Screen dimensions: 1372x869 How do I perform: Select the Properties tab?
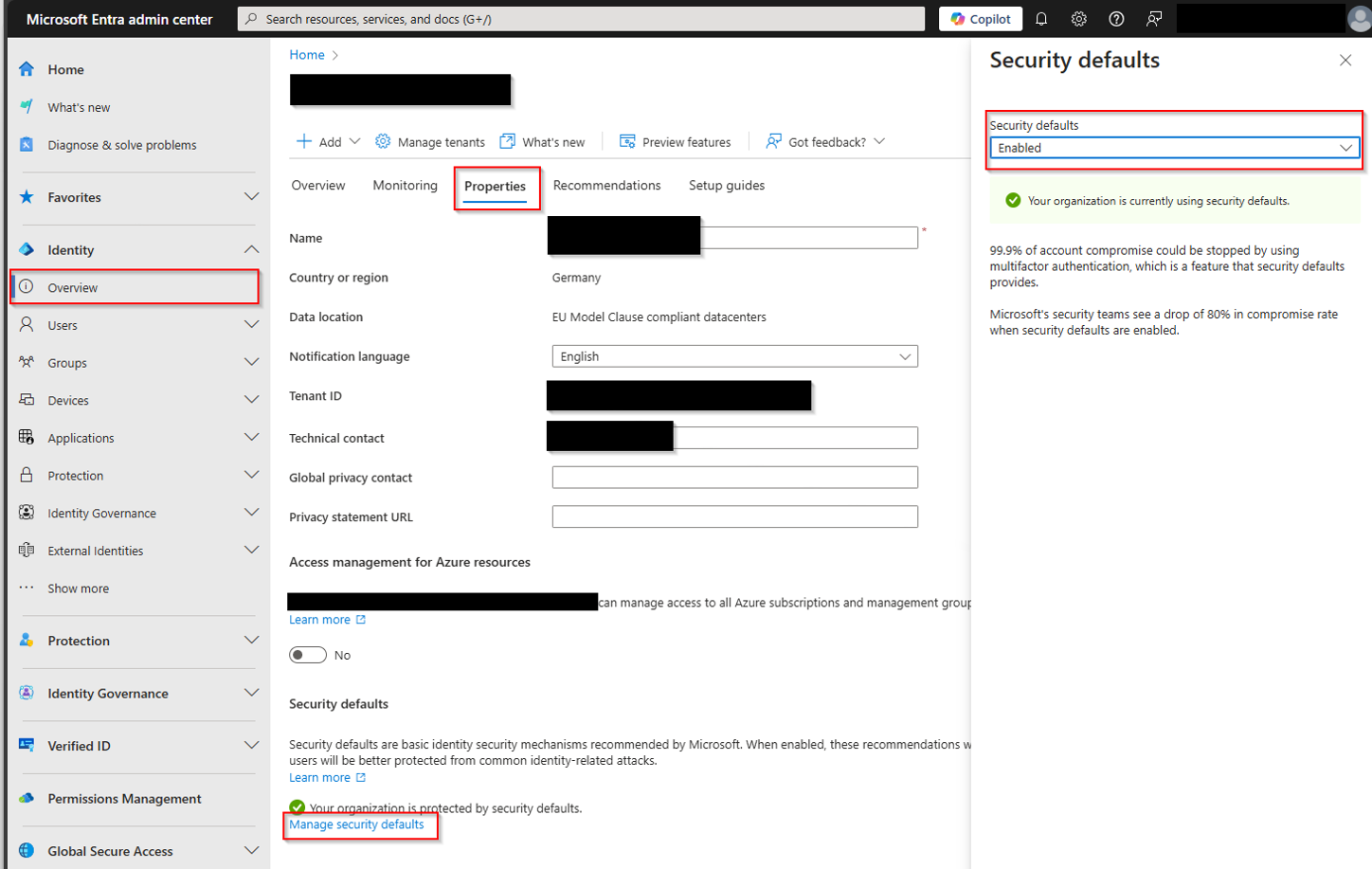point(495,187)
